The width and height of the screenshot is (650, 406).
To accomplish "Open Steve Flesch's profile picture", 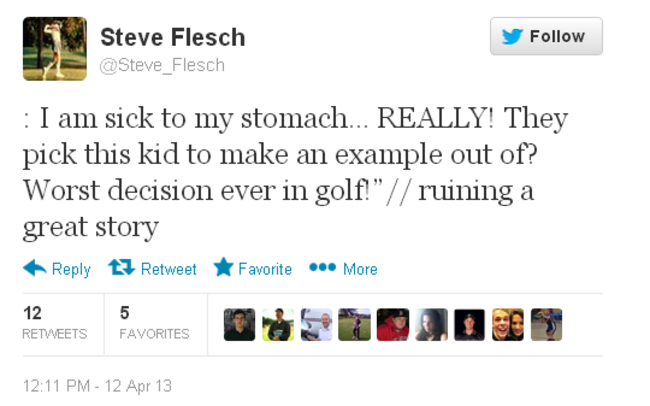I will pyautogui.click(x=55, y=49).
